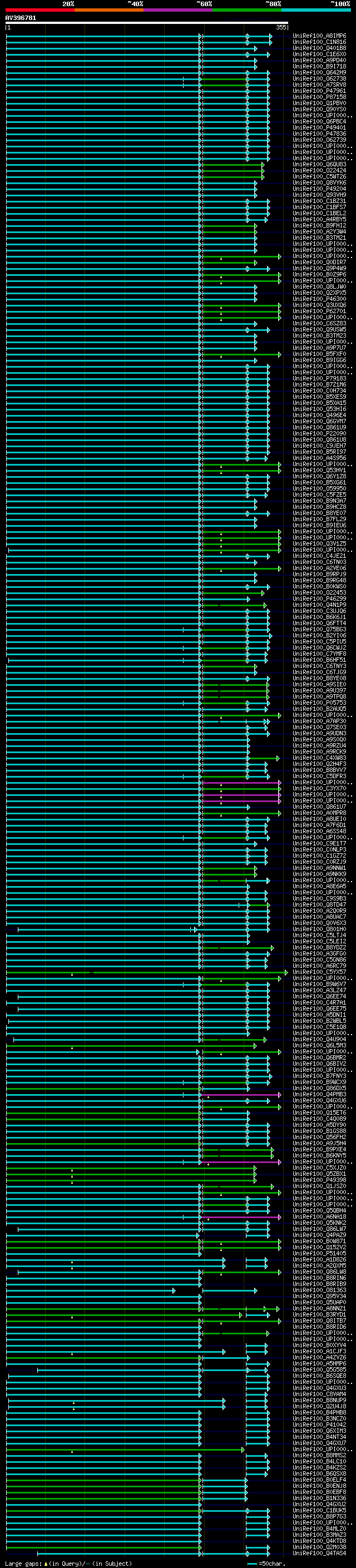Select the UniRef100_P47961 label

[x=319, y=91]
